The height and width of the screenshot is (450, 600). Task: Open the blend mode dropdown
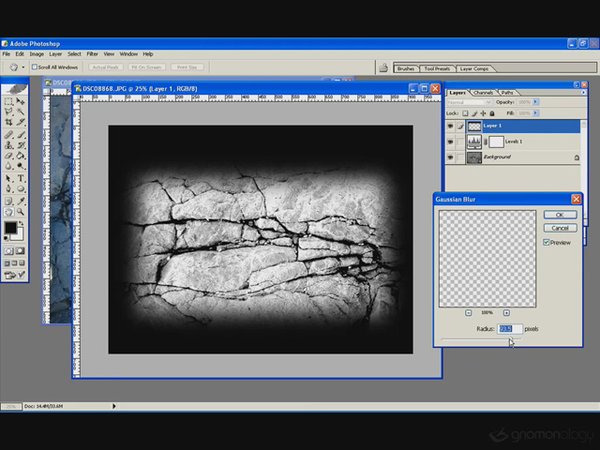(469, 102)
